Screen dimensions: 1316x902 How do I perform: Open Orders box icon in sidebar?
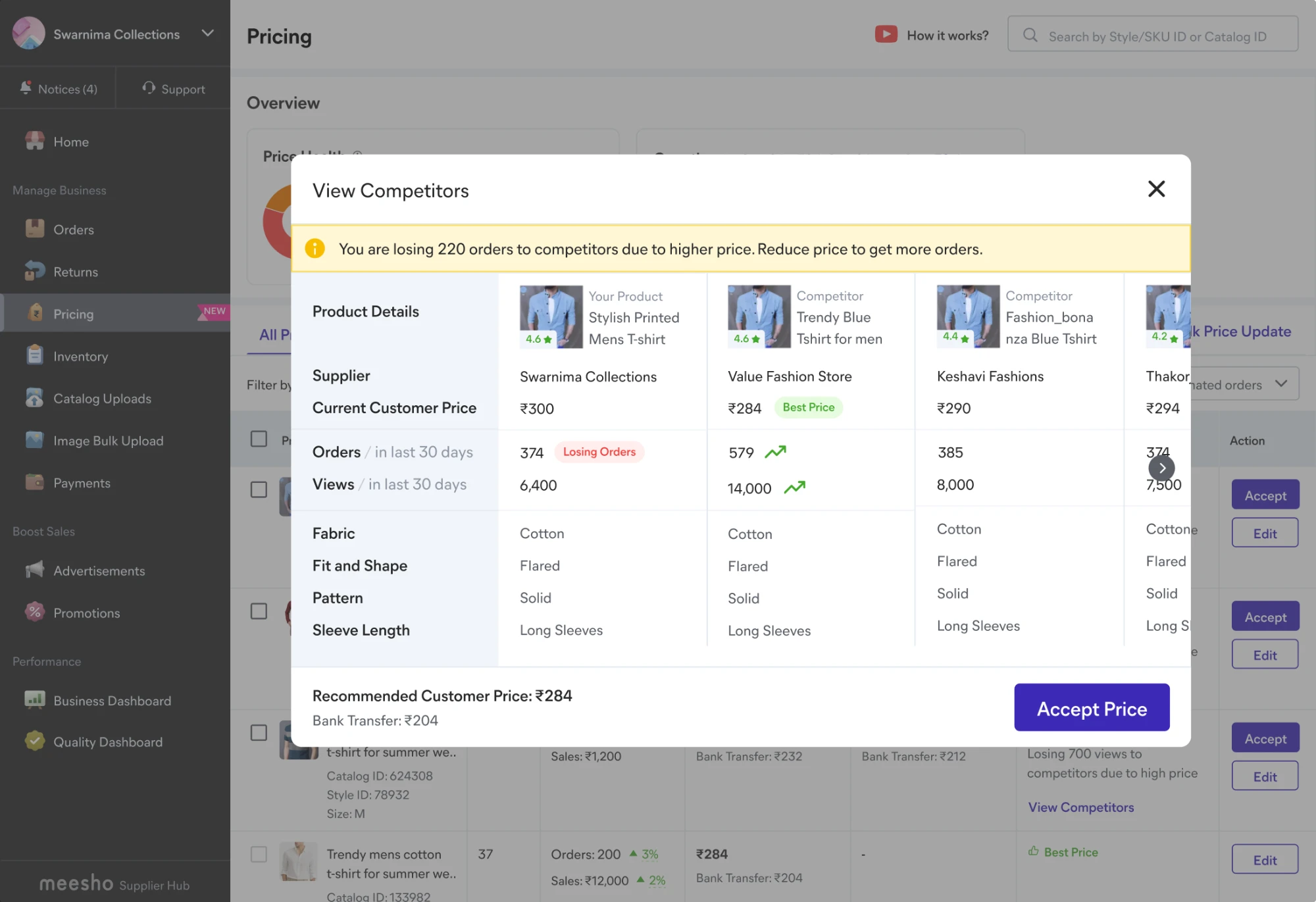point(34,229)
